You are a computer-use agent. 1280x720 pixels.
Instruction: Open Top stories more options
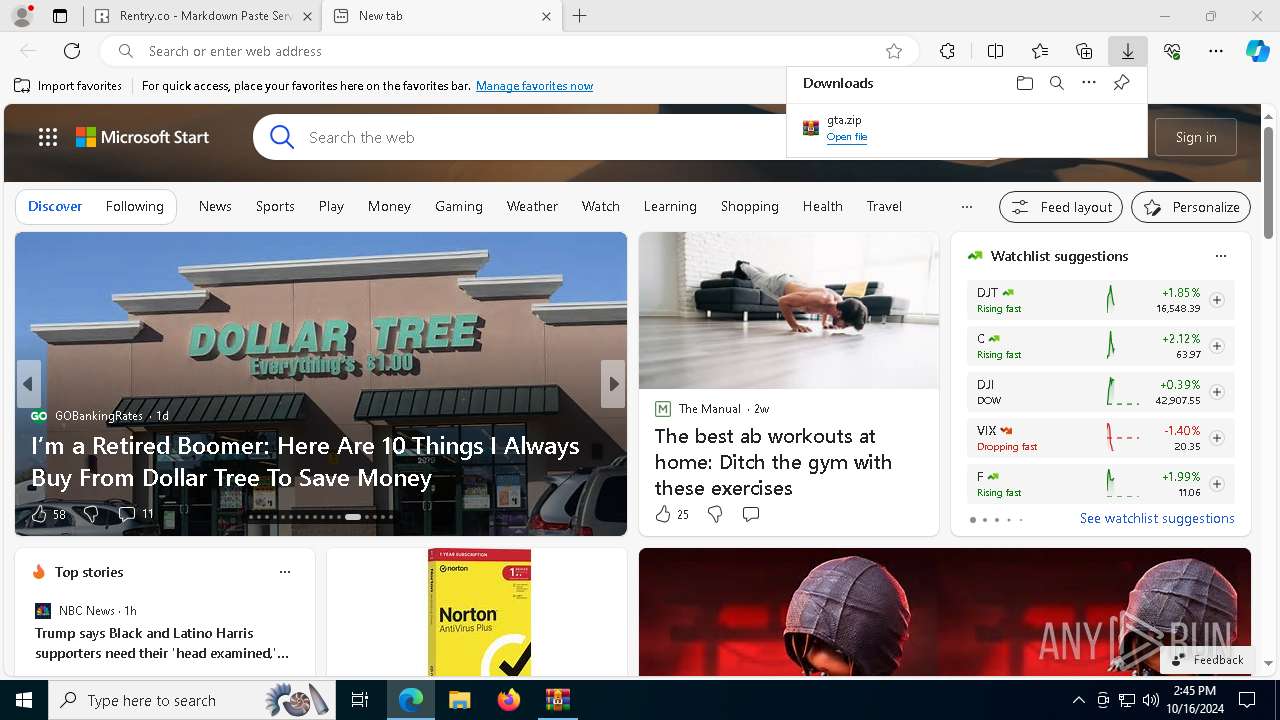pos(285,572)
